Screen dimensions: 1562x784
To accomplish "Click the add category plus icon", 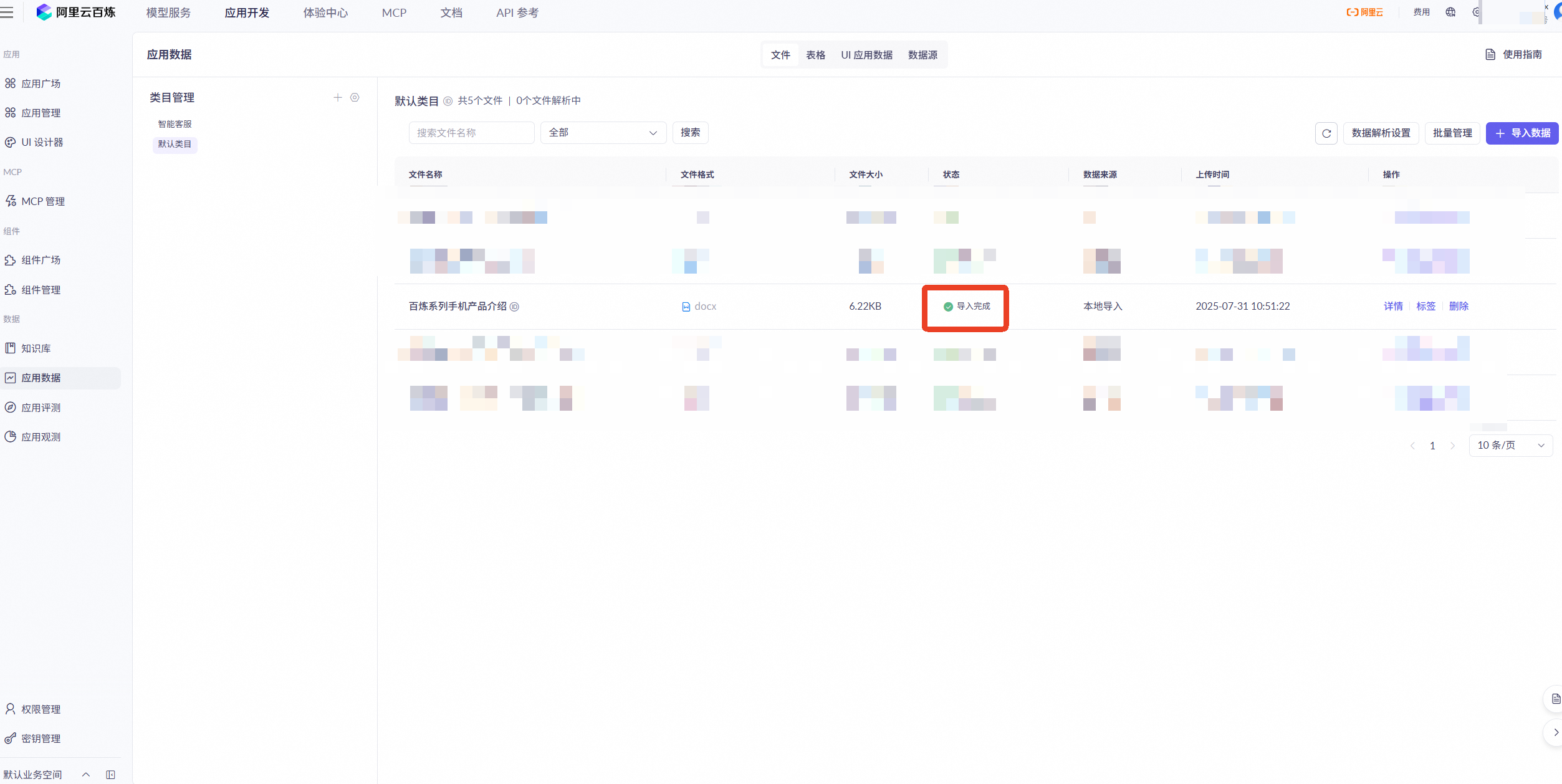I will click(338, 98).
